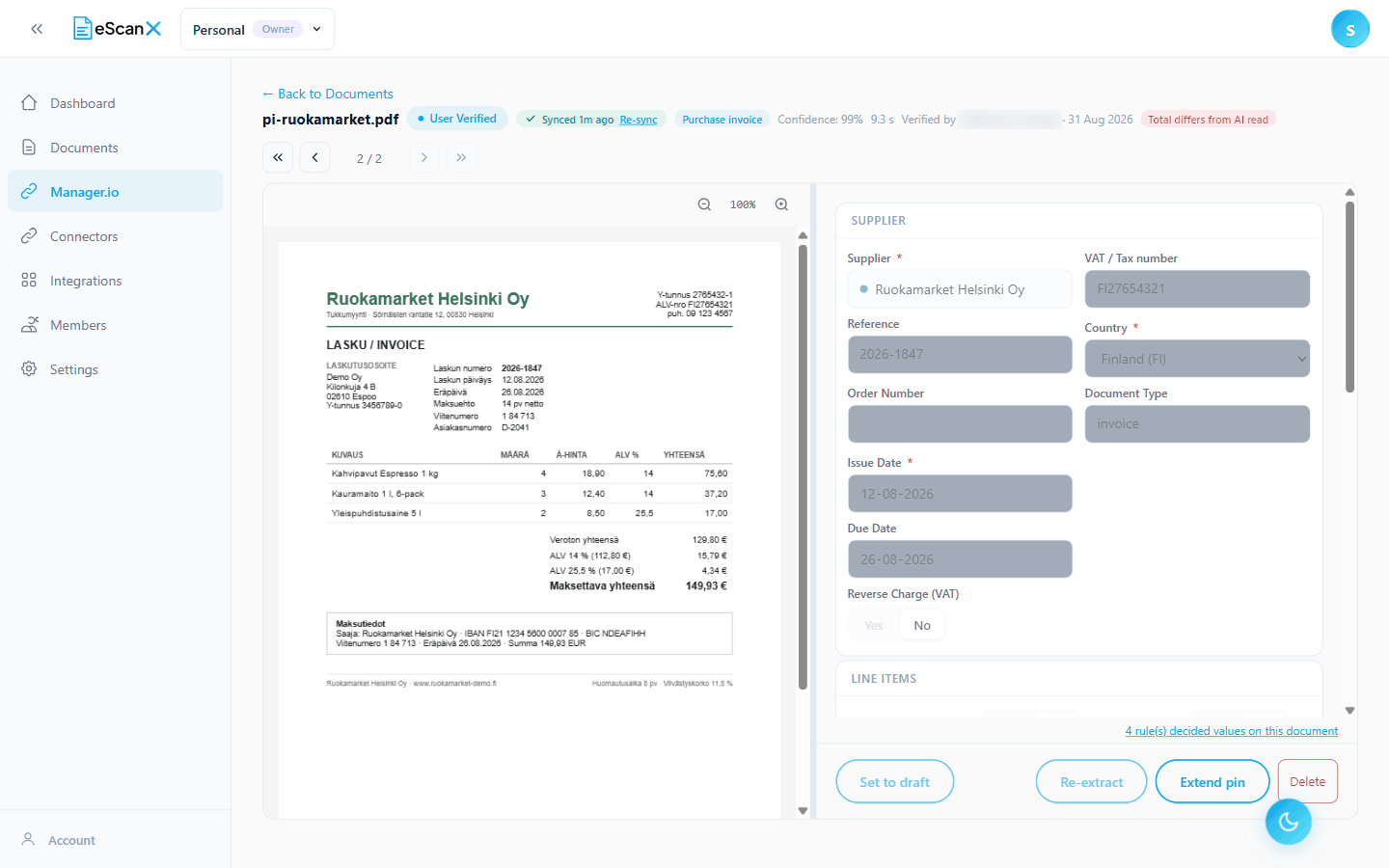
Task: Open Dashboard from the sidebar
Action: 116,103
